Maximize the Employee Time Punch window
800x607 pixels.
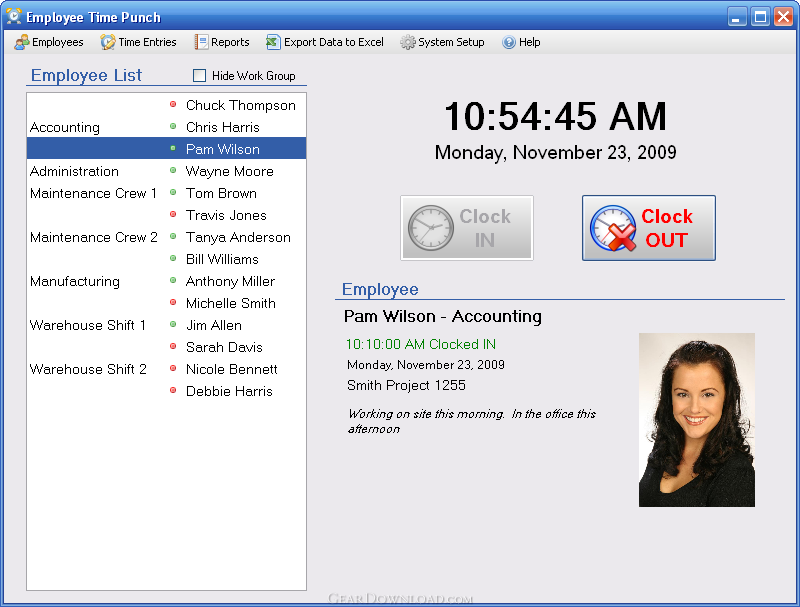coord(760,17)
